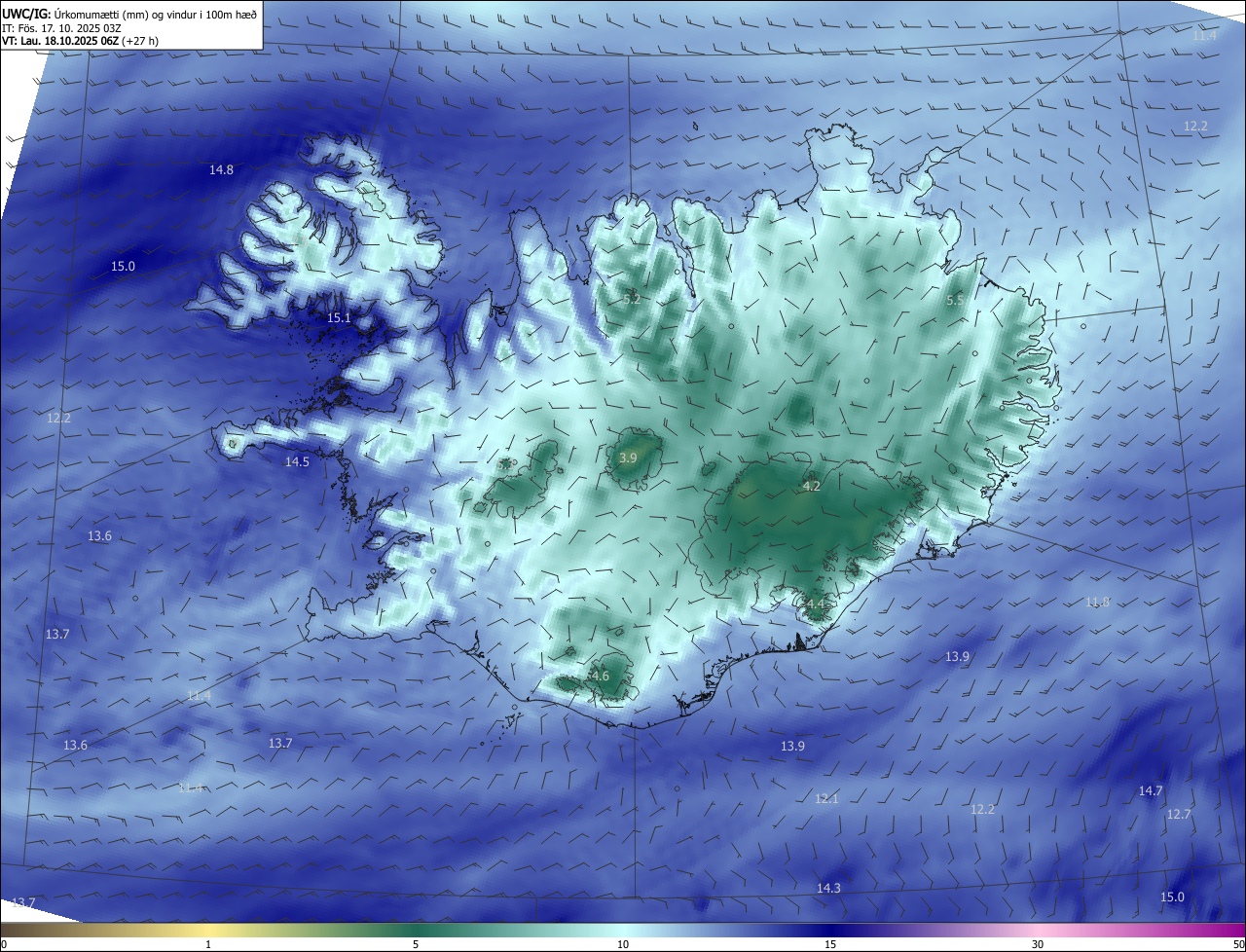This screenshot has height=952, width=1246.
Task: Click the title text 'Úrkomumætti (mm) og vindur'
Action: (127, 15)
